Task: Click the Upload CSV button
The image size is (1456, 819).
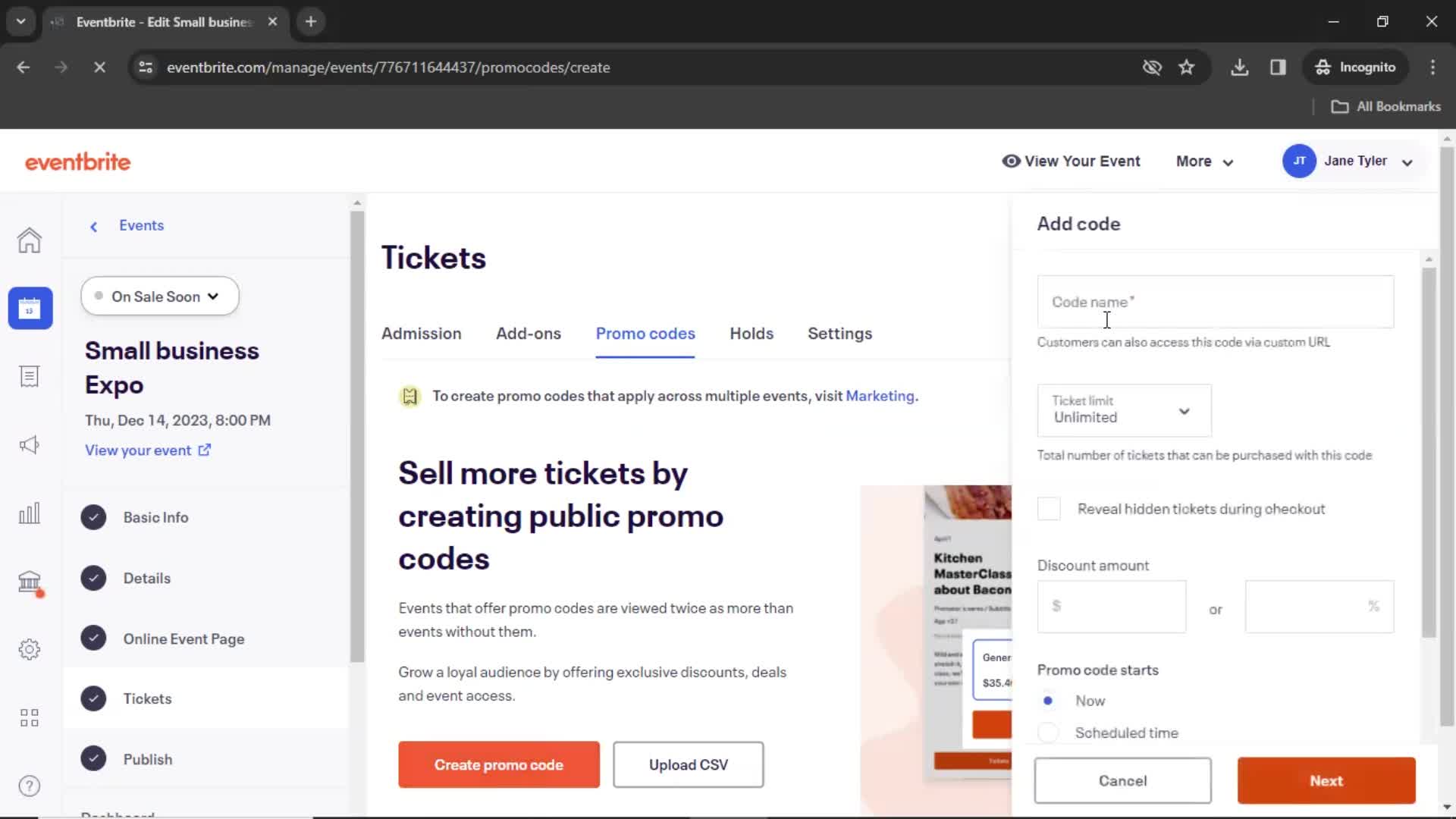Action: pyautogui.click(x=688, y=764)
